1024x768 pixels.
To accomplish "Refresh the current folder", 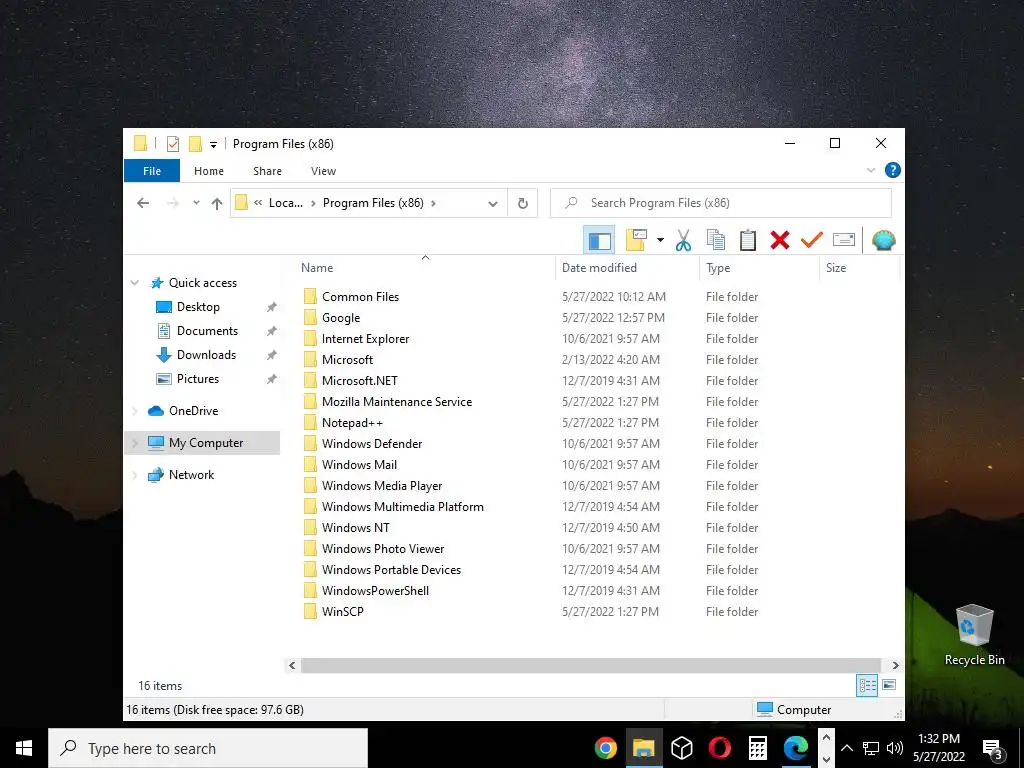I will 522,203.
